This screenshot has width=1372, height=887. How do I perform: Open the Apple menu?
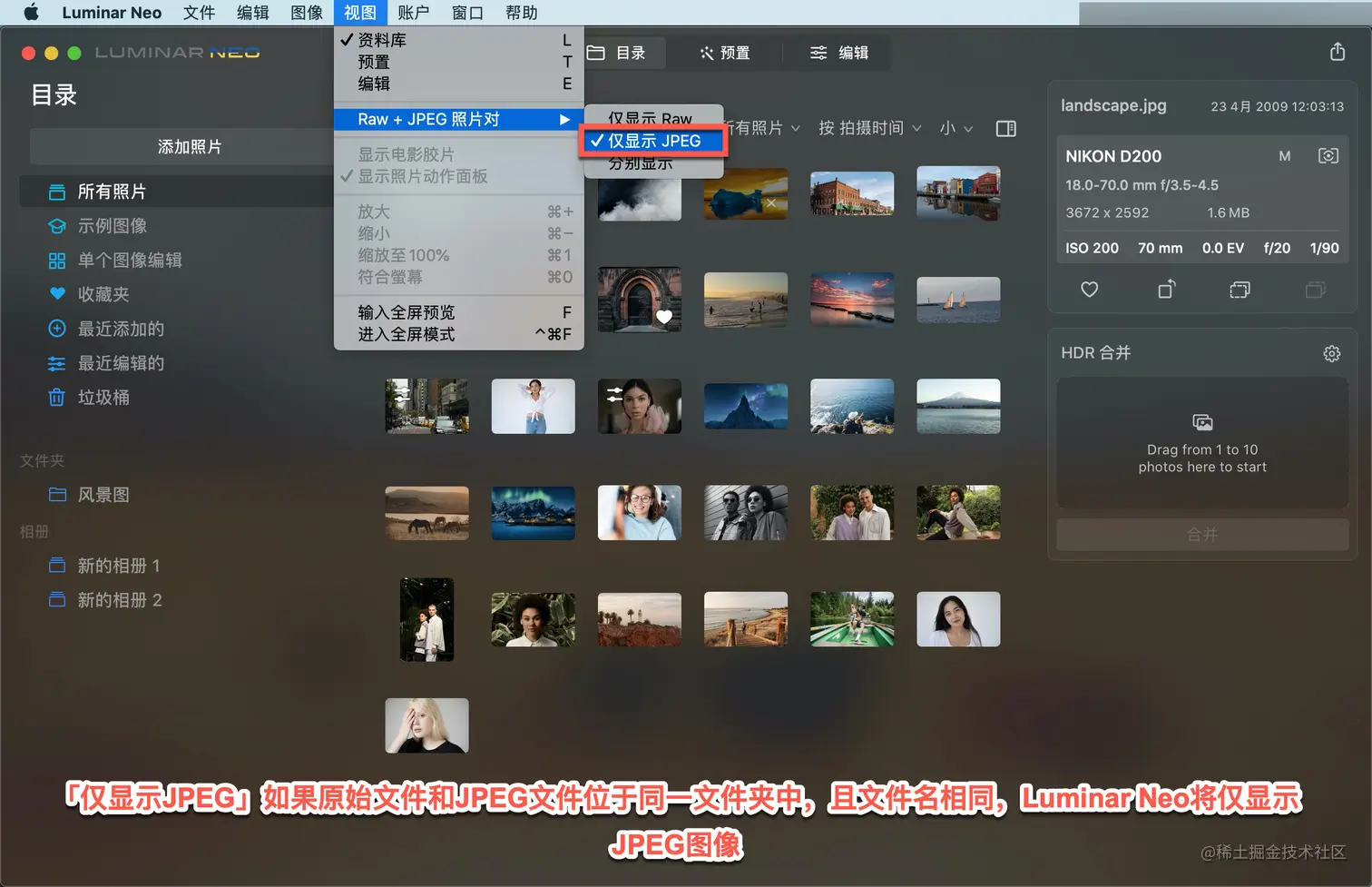pos(32,13)
